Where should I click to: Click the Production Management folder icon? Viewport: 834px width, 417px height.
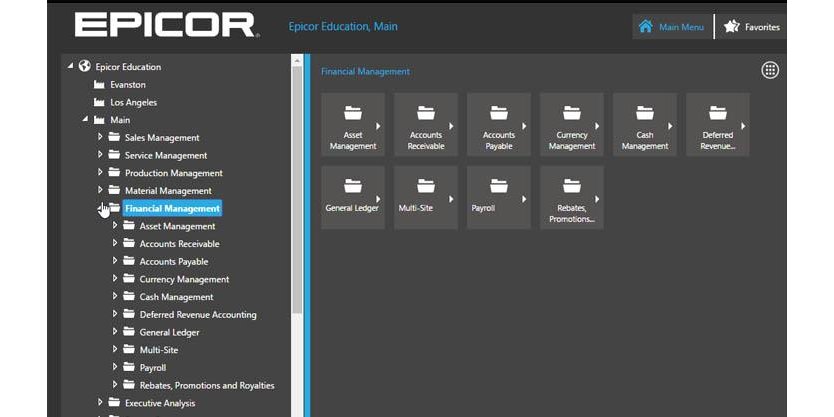[x=114, y=172]
